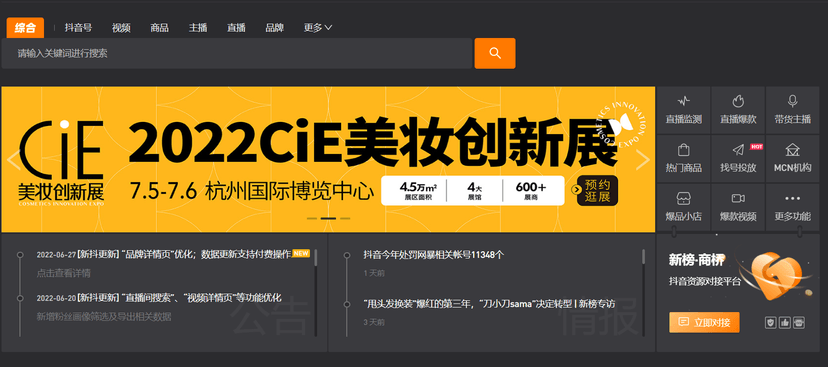Click the 立即对接 button
828x367 pixels.
click(704, 322)
